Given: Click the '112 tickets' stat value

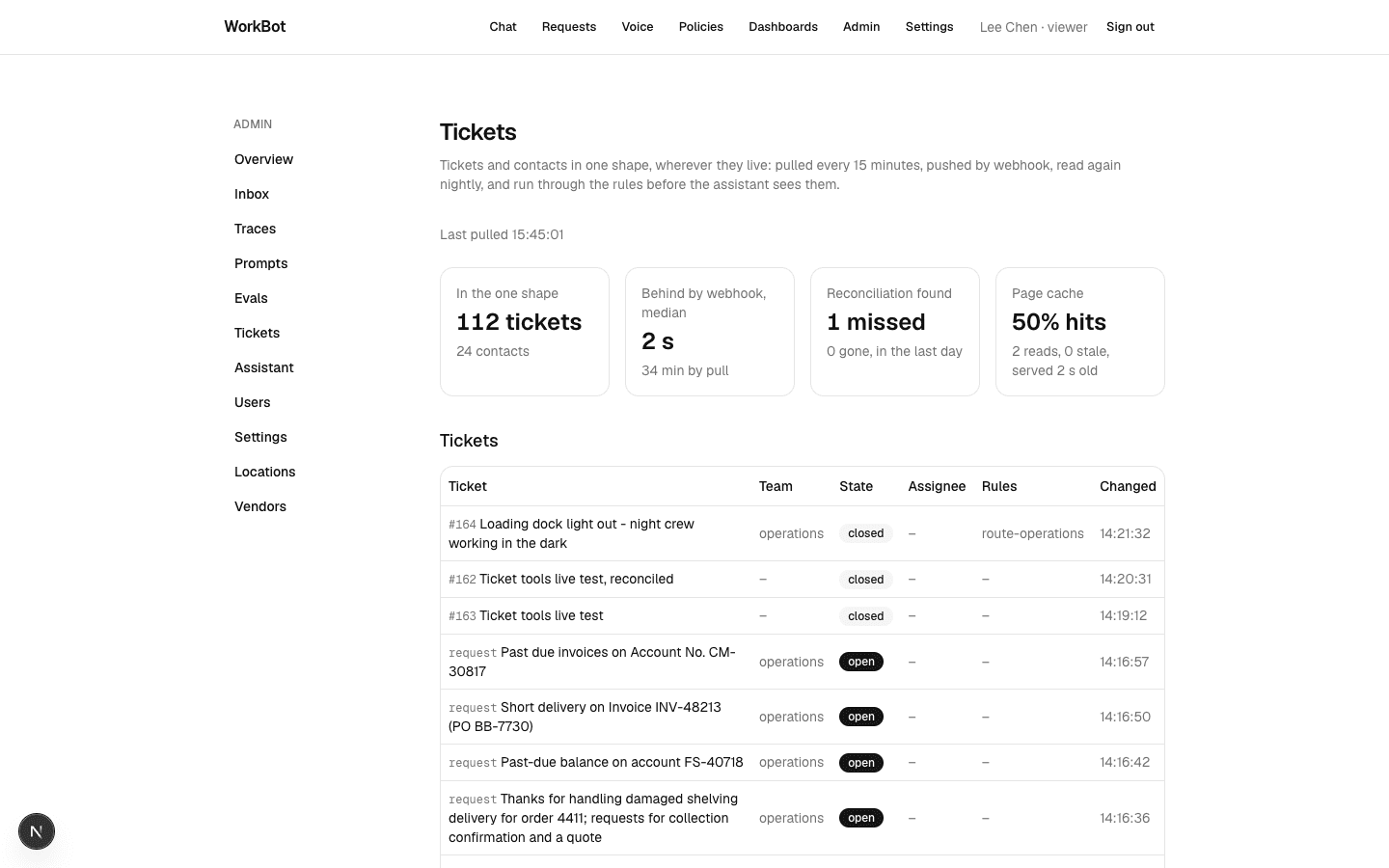Looking at the screenshot, I should [519, 322].
